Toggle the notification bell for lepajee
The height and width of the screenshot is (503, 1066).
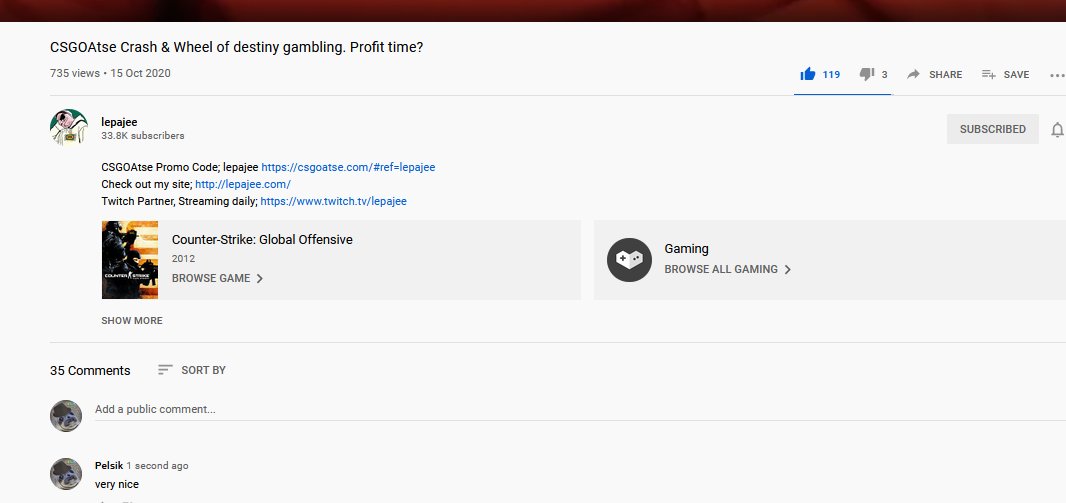coord(1057,129)
